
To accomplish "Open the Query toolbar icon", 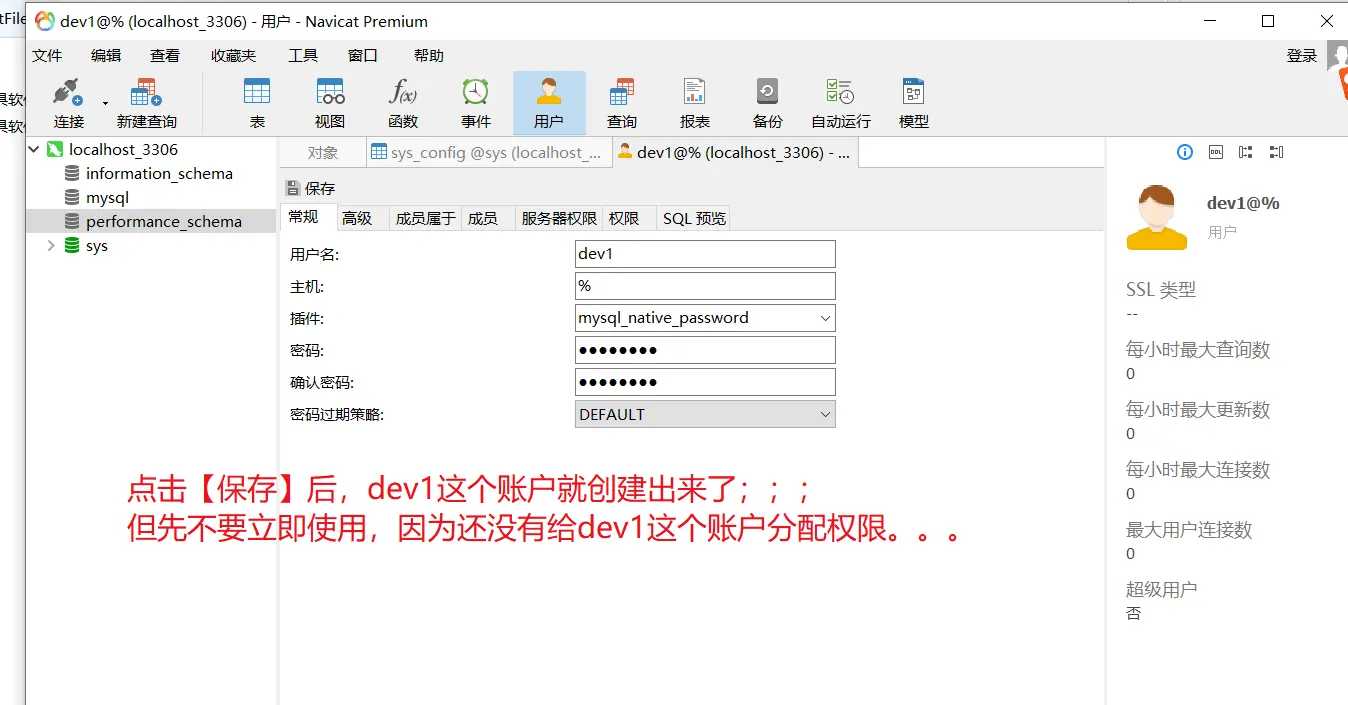I will tap(622, 103).
